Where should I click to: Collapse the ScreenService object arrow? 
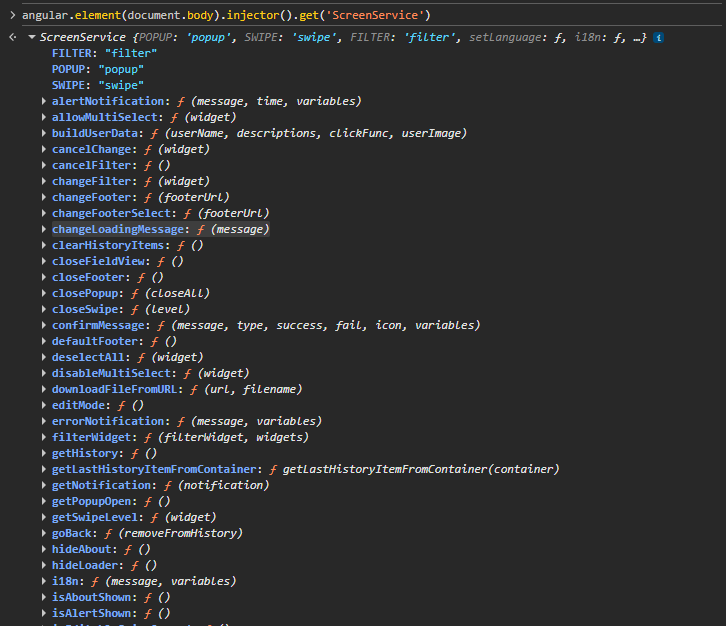(x=11, y=37)
